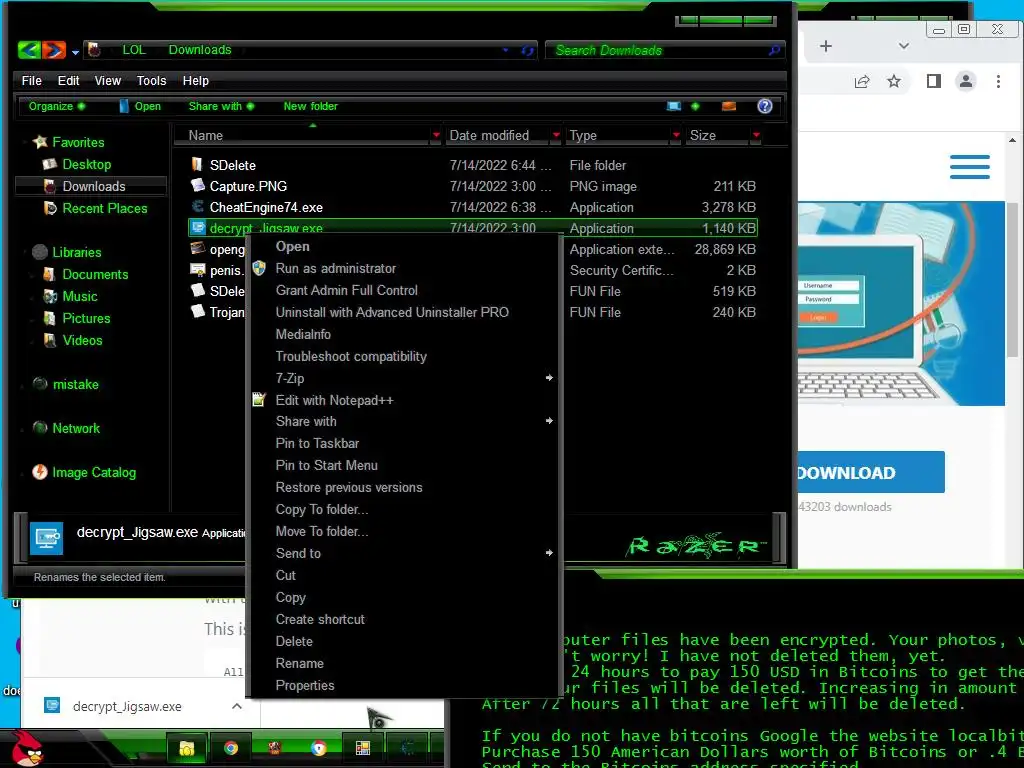Image resolution: width=1024 pixels, height=768 pixels.
Task: Select Troubleshoot compatibility
Action: tap(351, 357)
